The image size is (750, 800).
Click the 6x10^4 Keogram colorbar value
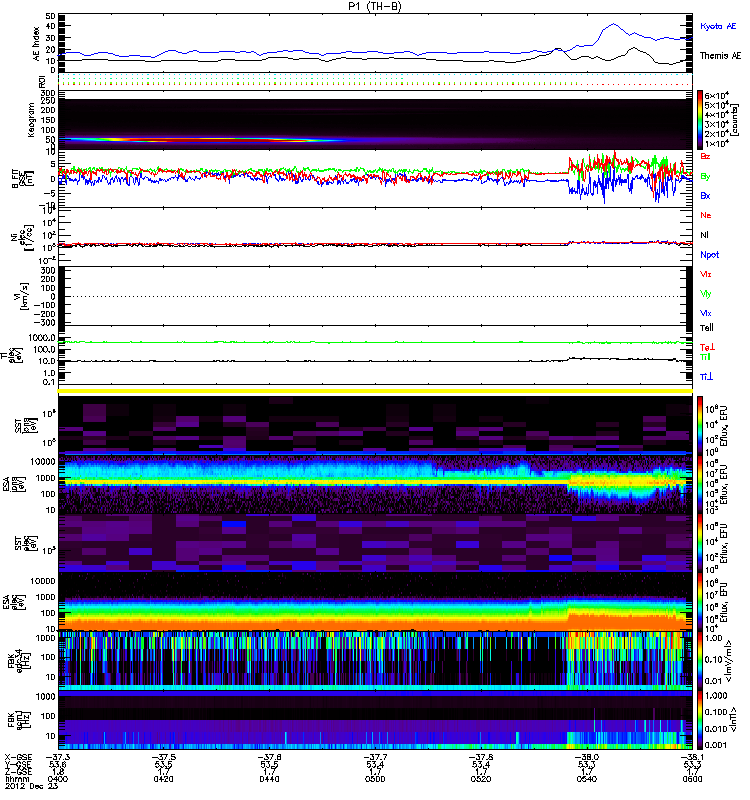click(x=717, y=96)
